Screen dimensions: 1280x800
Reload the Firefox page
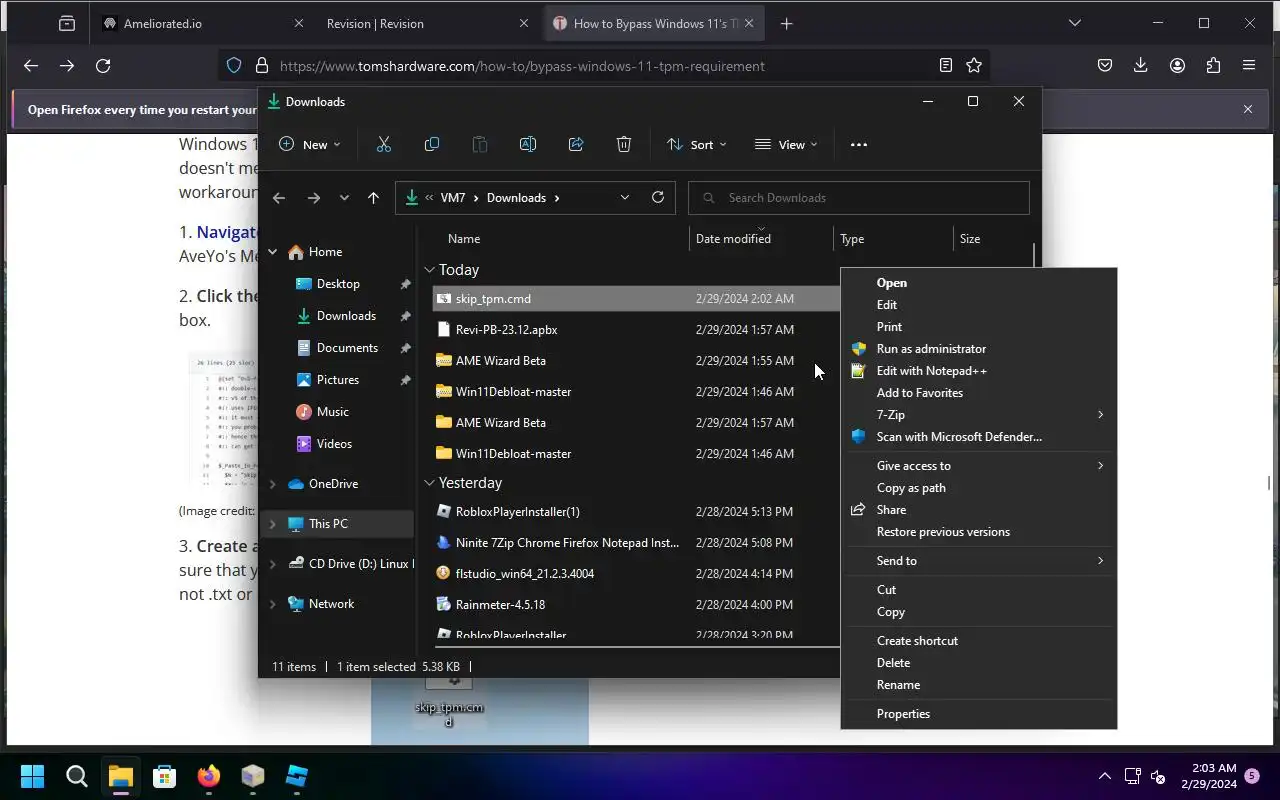point(103,66)
